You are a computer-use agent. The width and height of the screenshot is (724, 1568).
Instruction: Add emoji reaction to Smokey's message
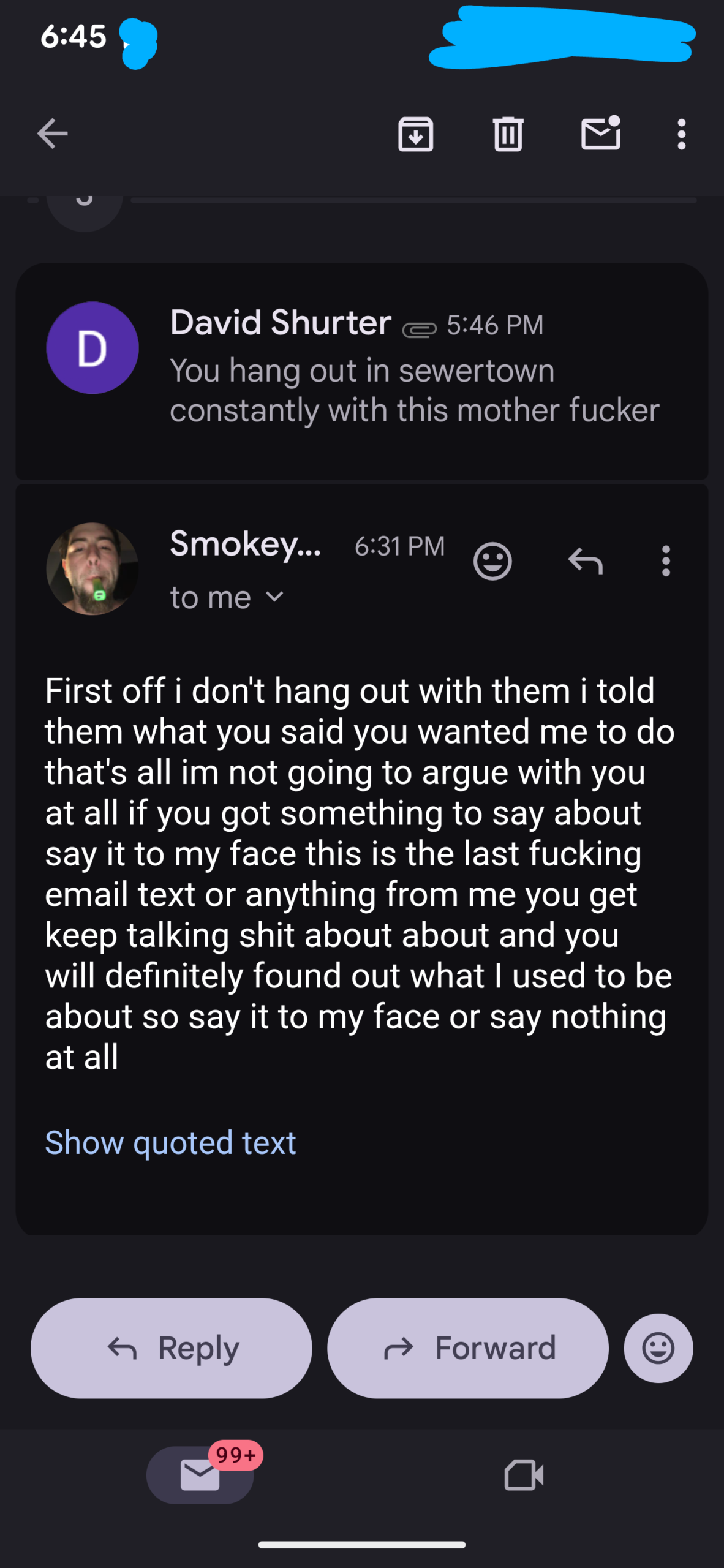click(x=492, y=560)
